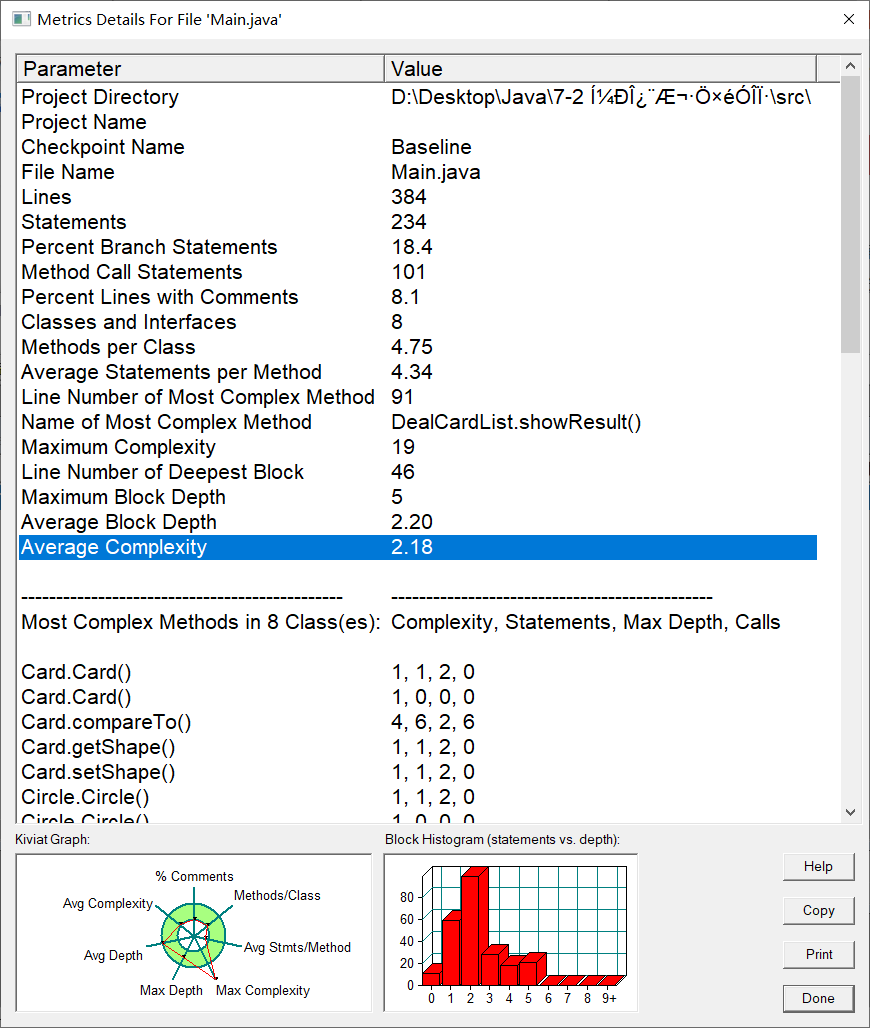Print the metrics details

click(818, 955)
